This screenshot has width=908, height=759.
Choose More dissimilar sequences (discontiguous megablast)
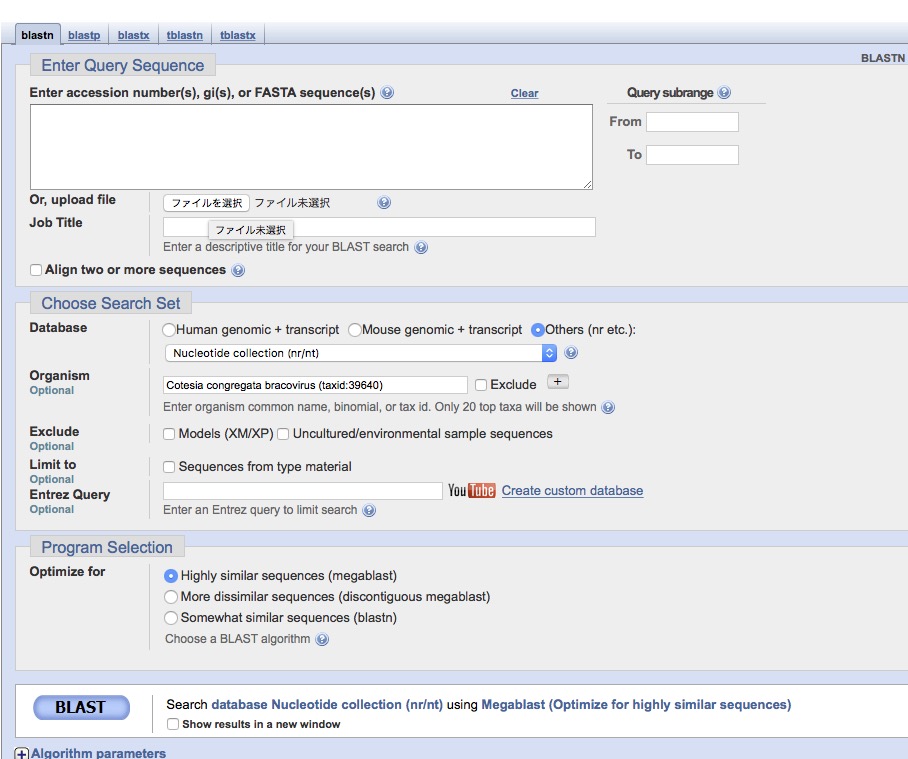tap(170, 597)
